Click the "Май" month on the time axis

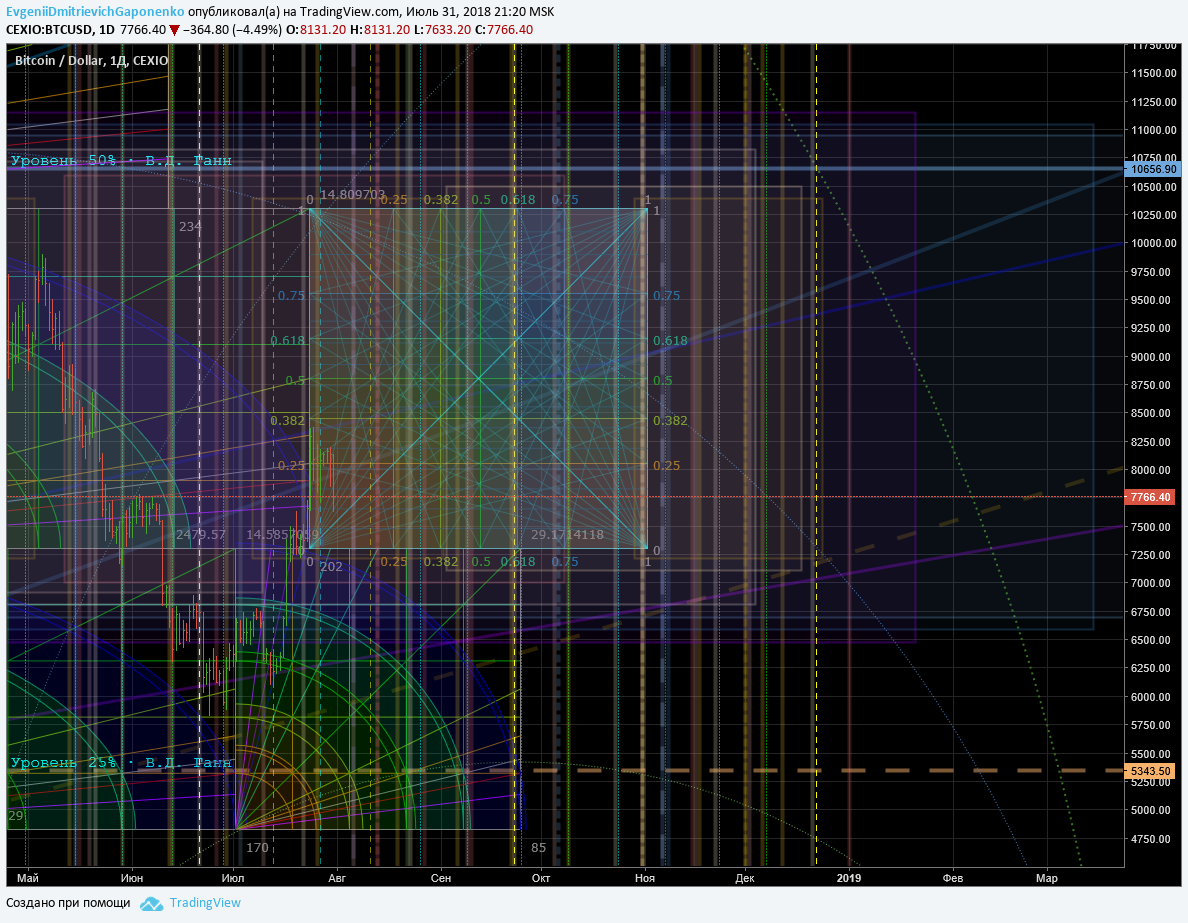(28, 878)
